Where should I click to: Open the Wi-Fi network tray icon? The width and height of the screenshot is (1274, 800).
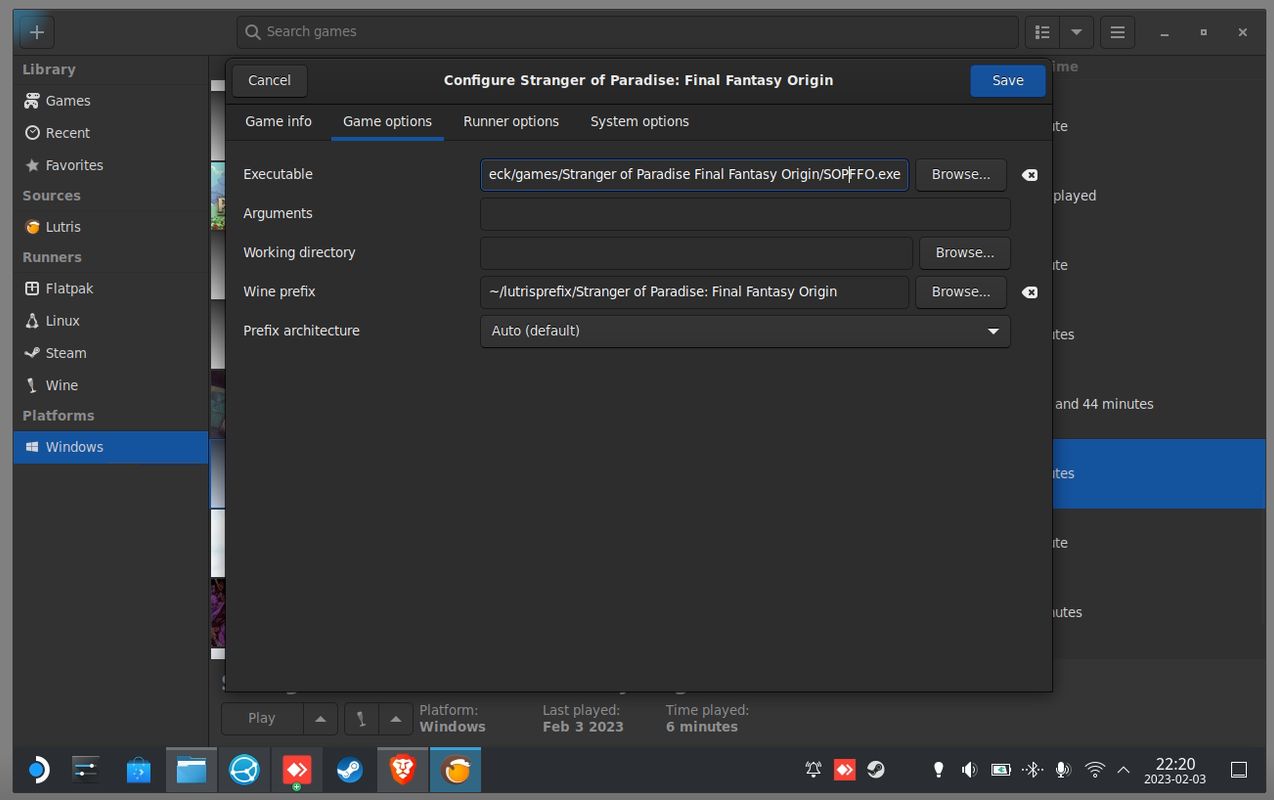[x=1095, y=770]
